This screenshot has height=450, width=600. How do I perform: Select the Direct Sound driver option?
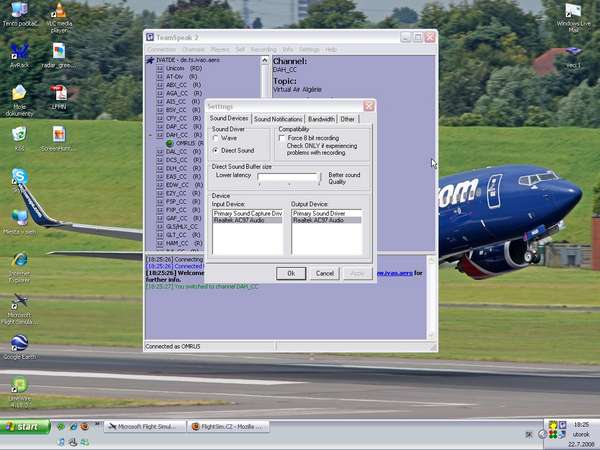(x=216, y=151)
